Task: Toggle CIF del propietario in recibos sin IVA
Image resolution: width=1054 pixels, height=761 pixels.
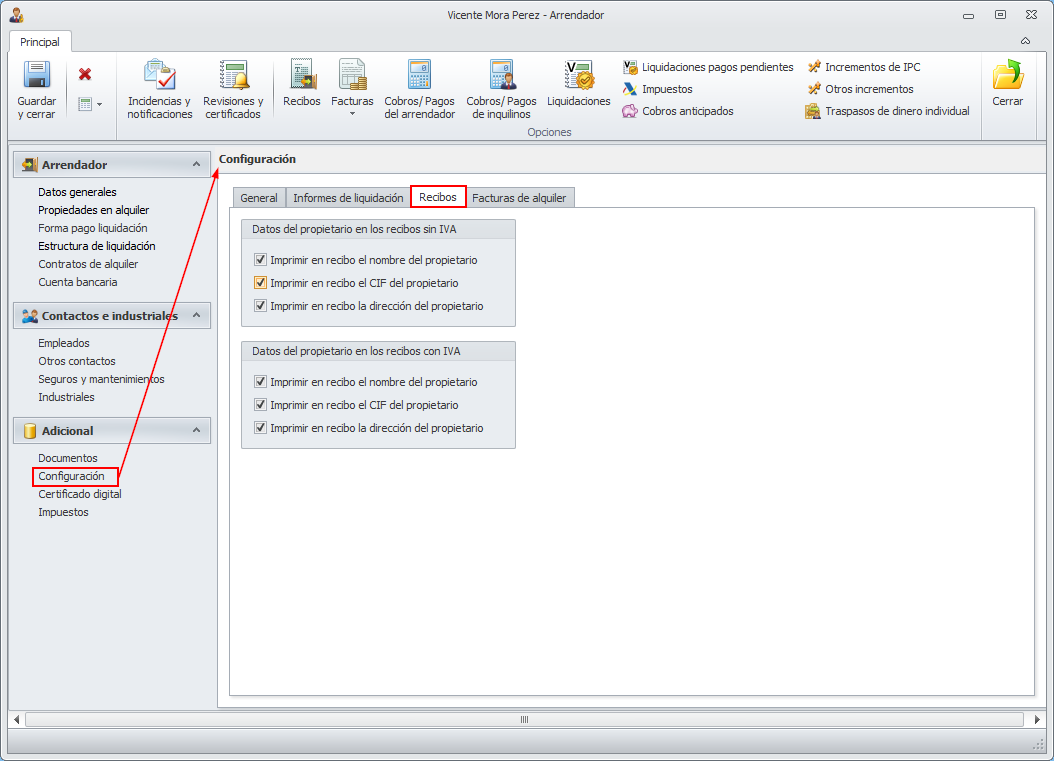Action: click(260, 282)
